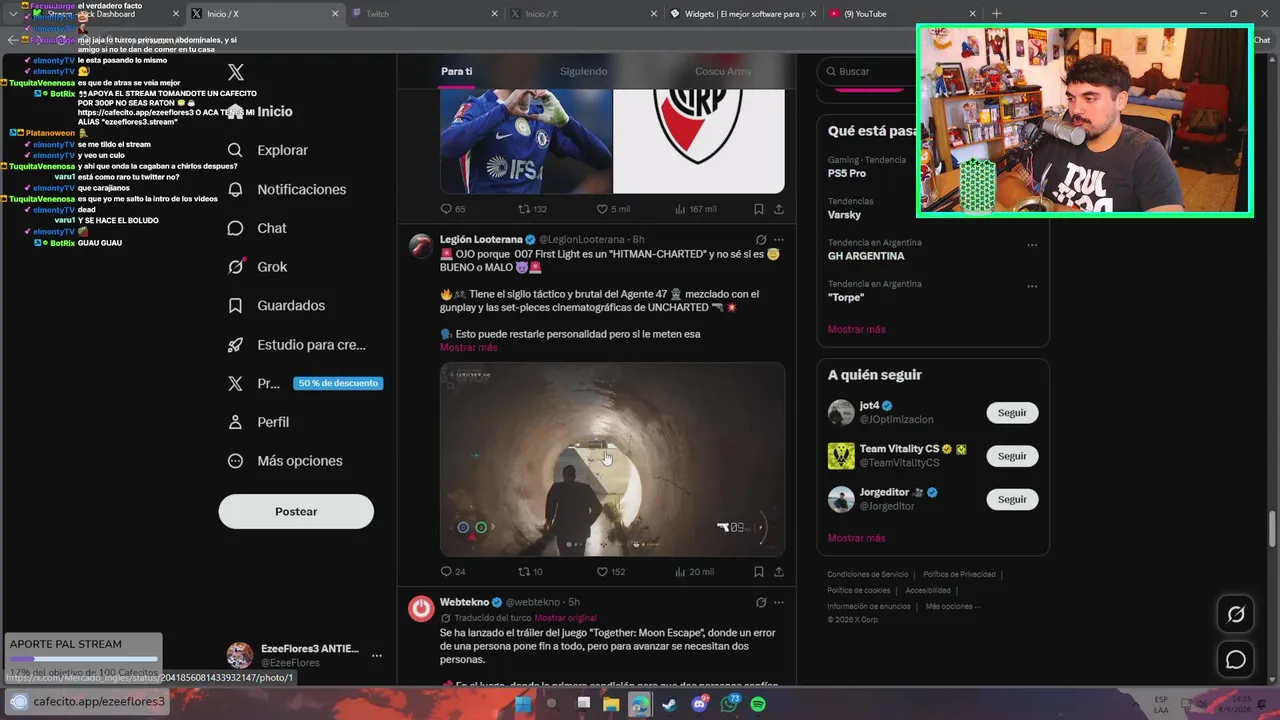This screenshot has width=1280, height=720.
Task: Share the Legión Looterana post
Action: tap(778, 572)
